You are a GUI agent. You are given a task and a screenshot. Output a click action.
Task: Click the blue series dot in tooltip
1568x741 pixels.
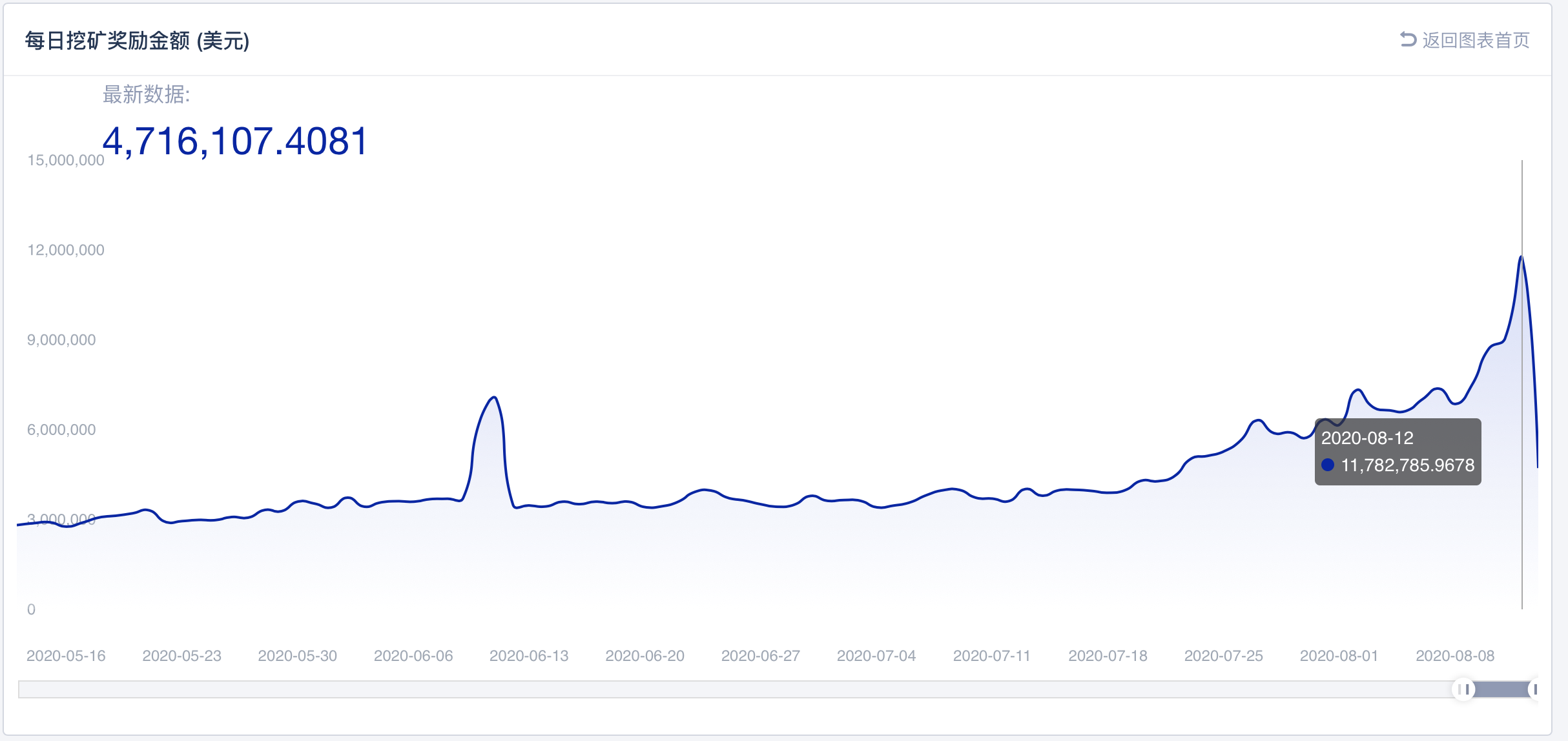point(1328,465)
